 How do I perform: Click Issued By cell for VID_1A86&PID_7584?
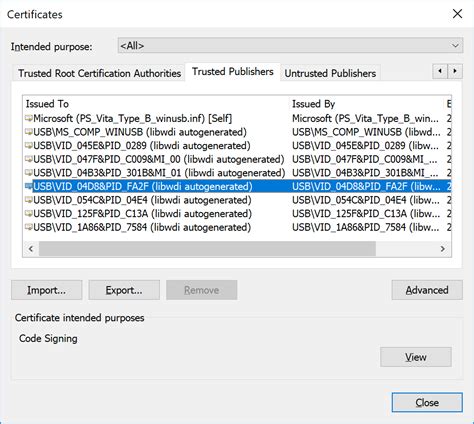(x=366, y=227)
